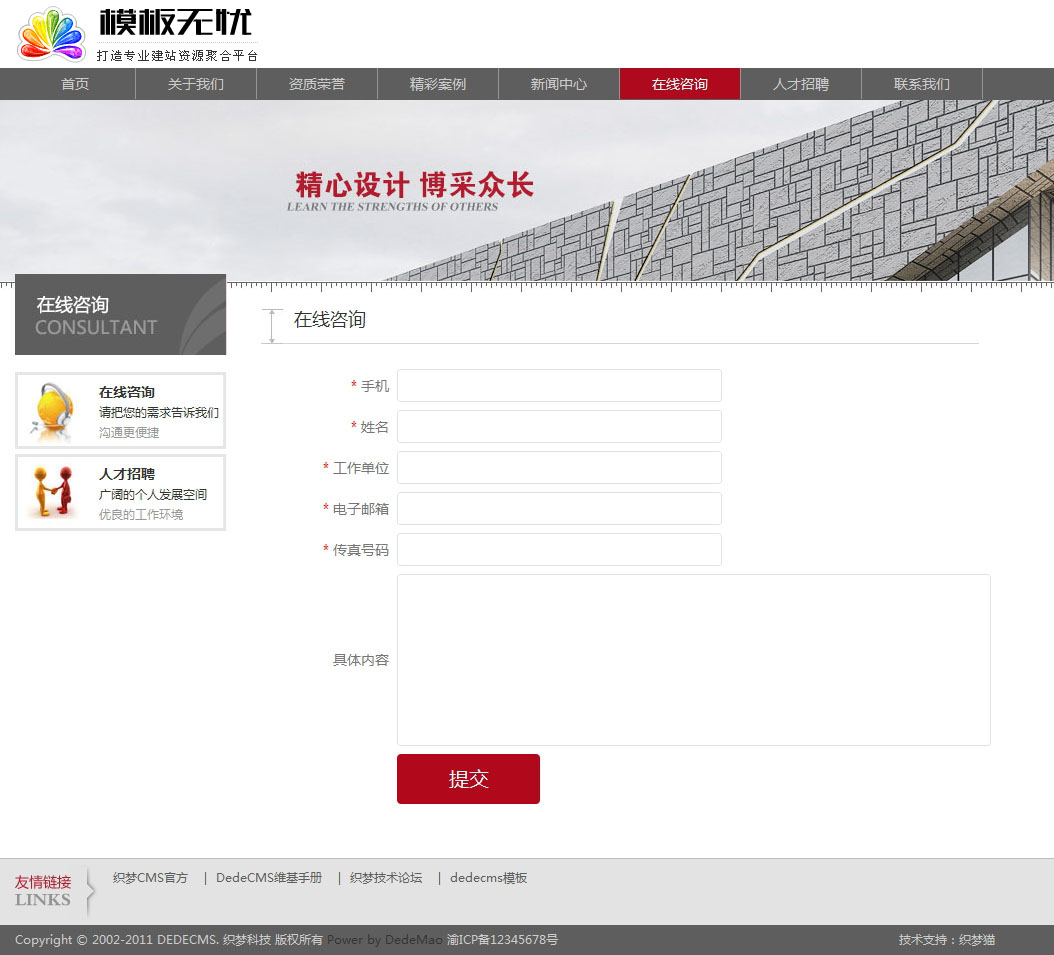Image resolution: width=1054 pixels, height=955 pixels.
Task: Click the colorful peacock logo icon
Action: click(x=51, y=35)
